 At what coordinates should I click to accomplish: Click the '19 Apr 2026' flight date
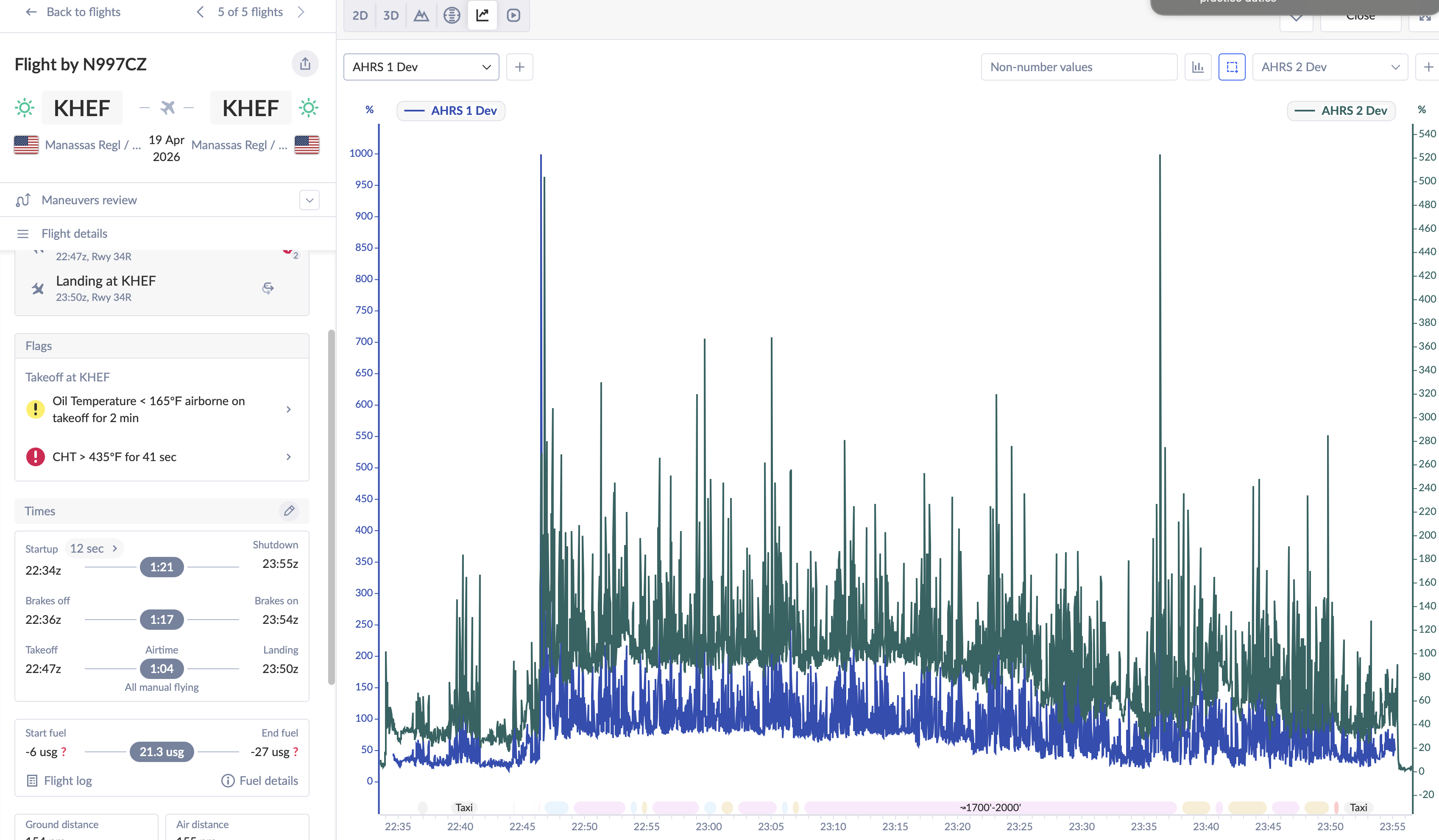click(166, 148)
